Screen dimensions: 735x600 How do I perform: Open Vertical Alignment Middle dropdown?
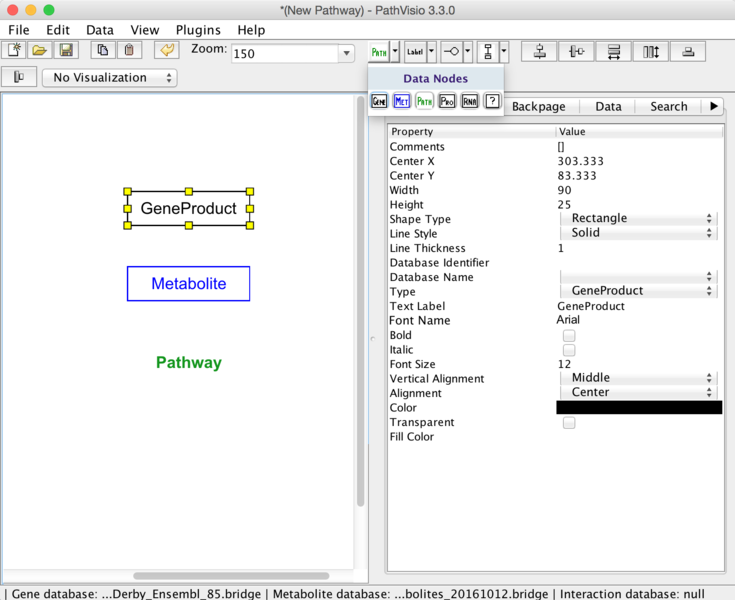tap(638, 378)
